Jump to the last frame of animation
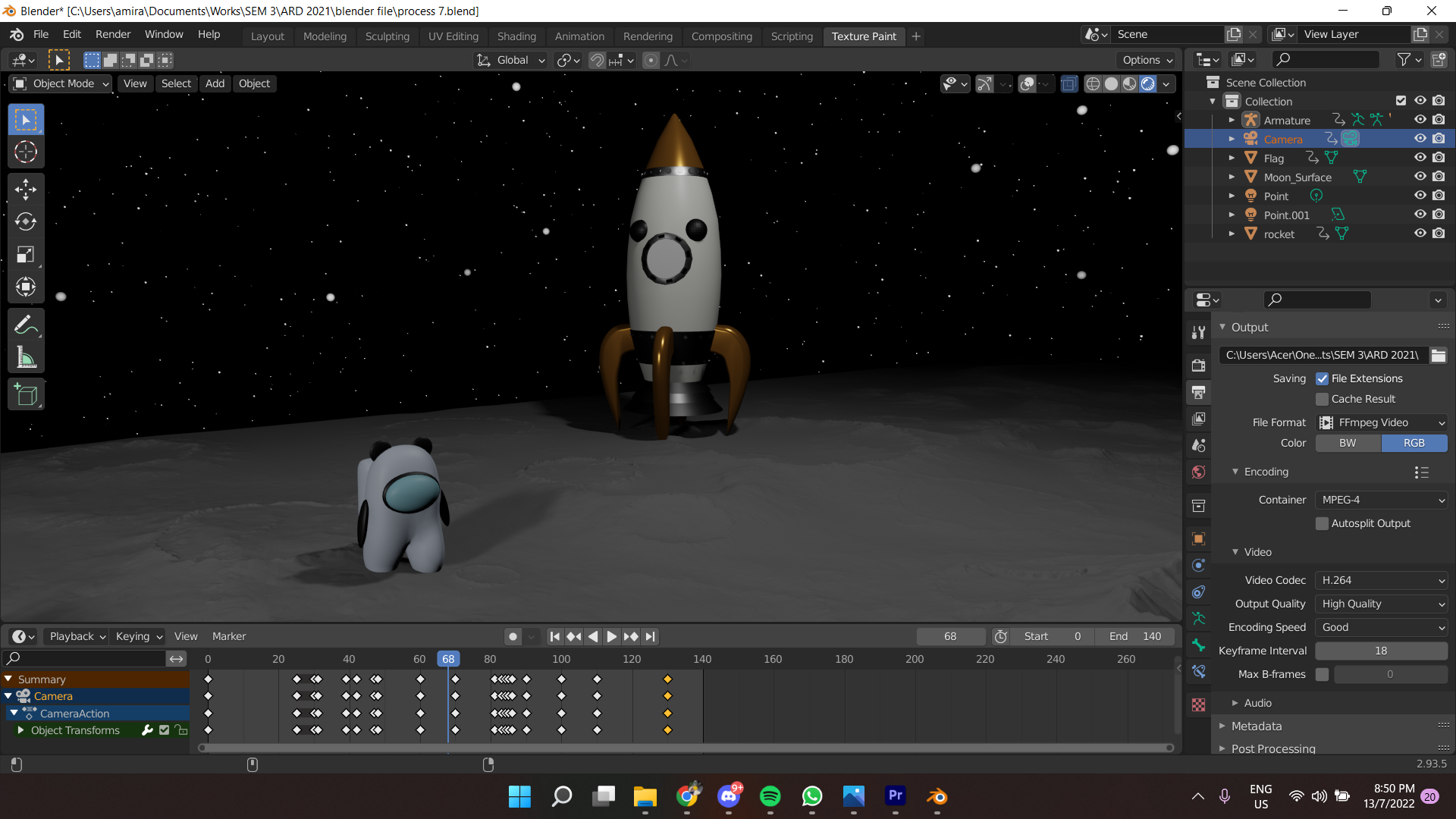Viewport: 1456px width, 819px height. [650, 636]
